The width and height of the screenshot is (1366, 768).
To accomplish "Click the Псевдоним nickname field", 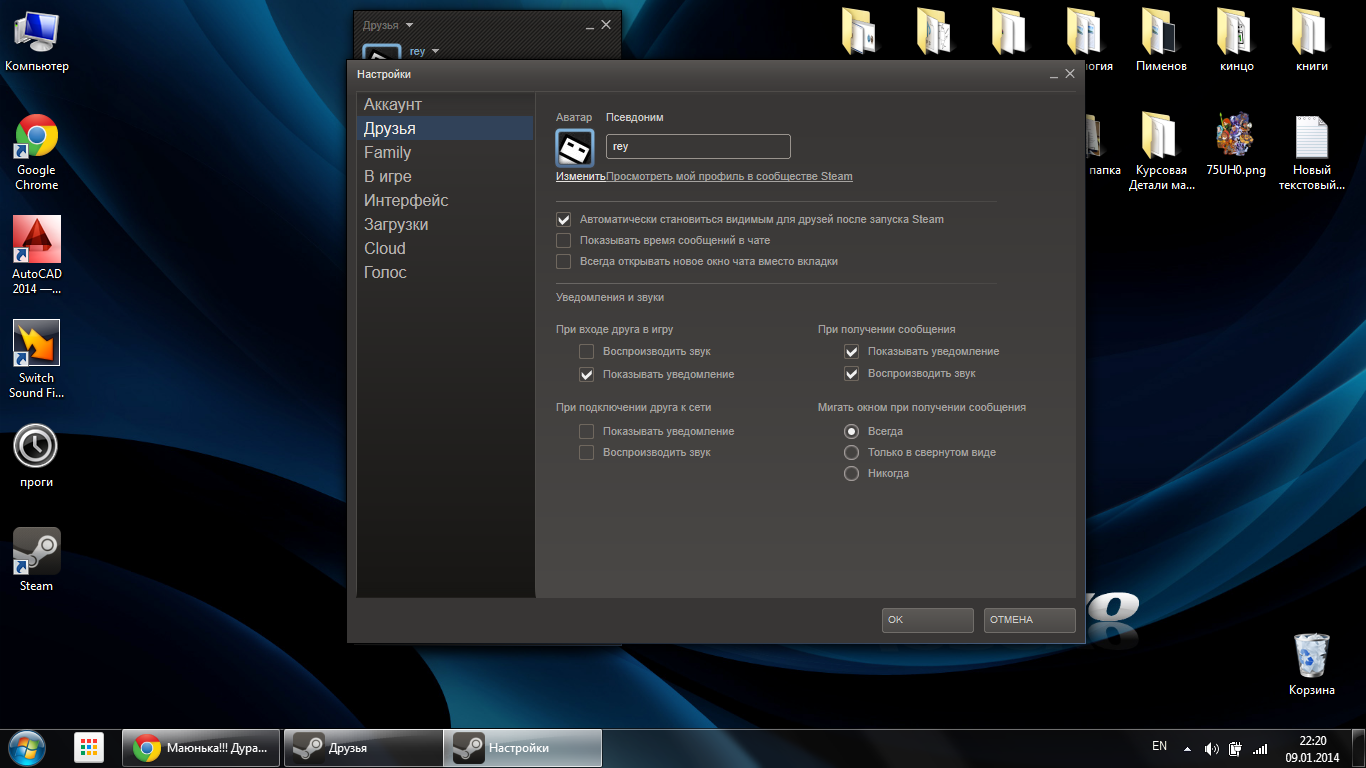I will coord(698,146).
